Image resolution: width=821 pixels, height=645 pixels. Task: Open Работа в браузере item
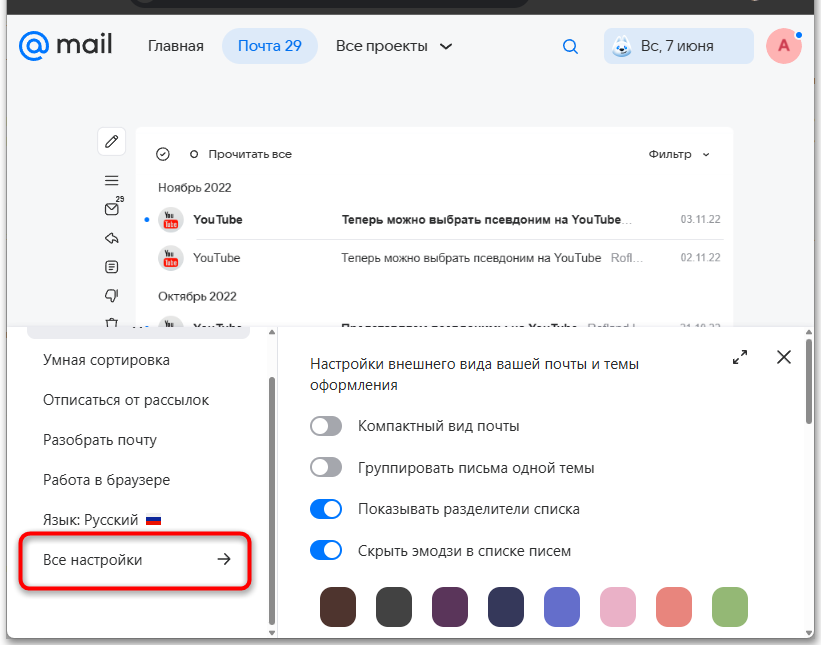coord(106,480)
